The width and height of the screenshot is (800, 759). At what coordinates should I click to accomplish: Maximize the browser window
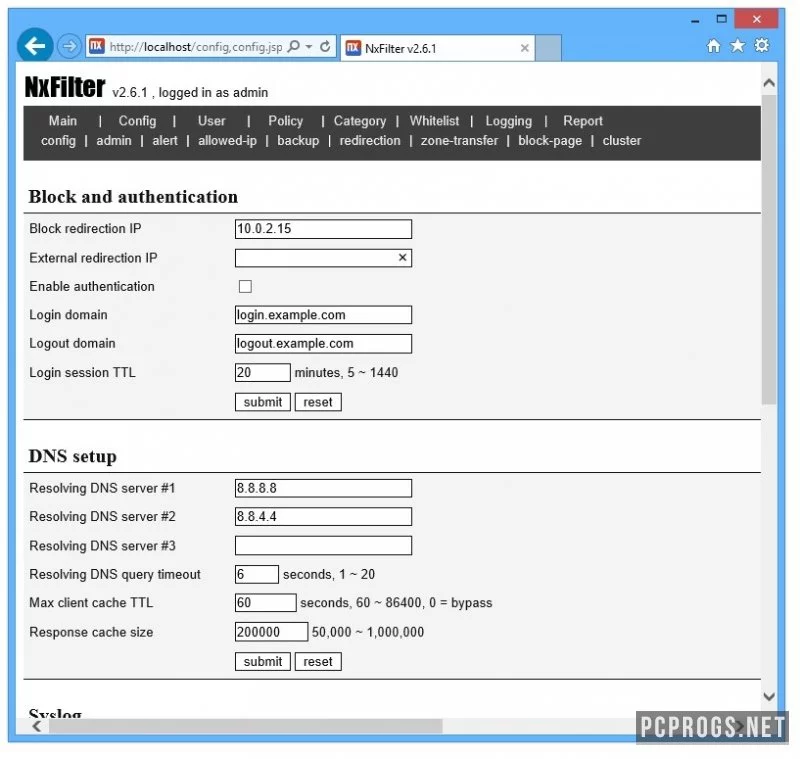[x=721, y=19]
